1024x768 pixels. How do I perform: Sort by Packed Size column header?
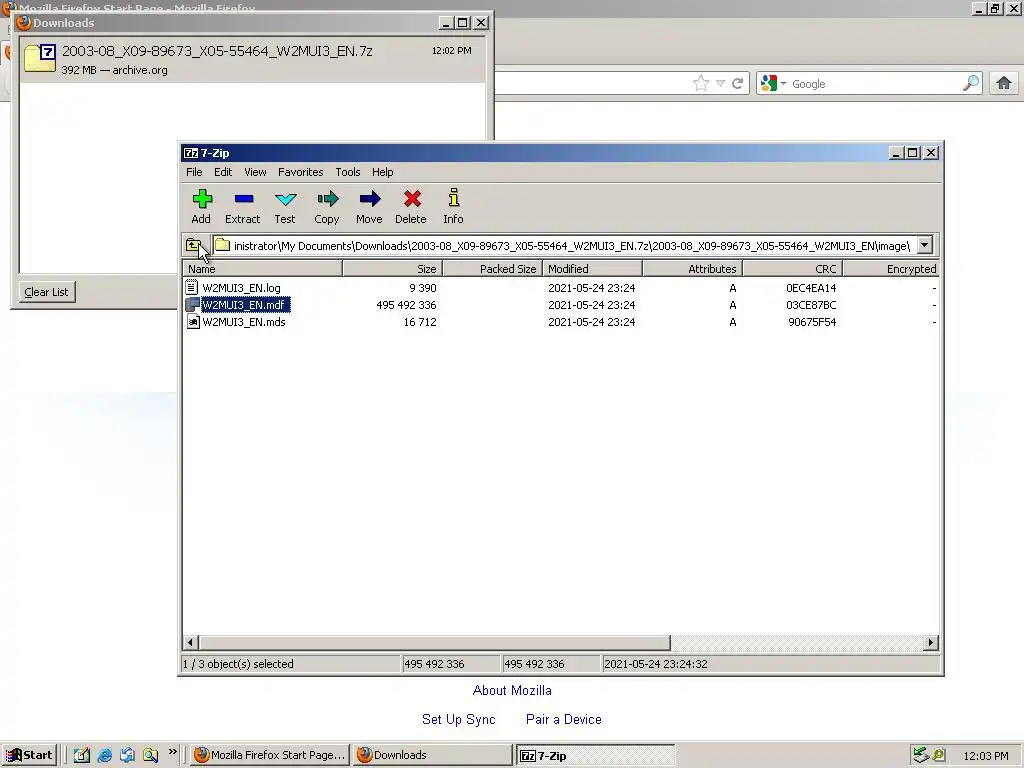(x=492, y=268)
